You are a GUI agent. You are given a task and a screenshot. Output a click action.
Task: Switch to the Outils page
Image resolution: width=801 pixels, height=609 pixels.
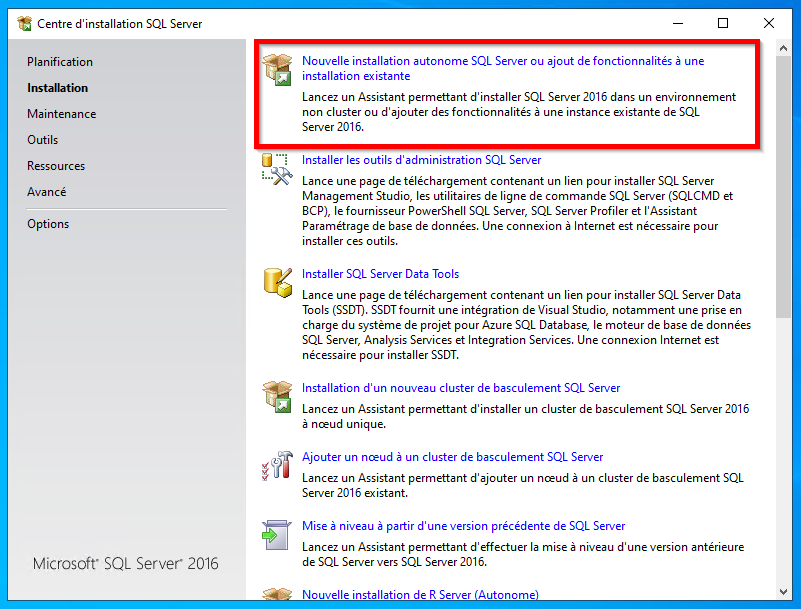(x=42, y=140)
